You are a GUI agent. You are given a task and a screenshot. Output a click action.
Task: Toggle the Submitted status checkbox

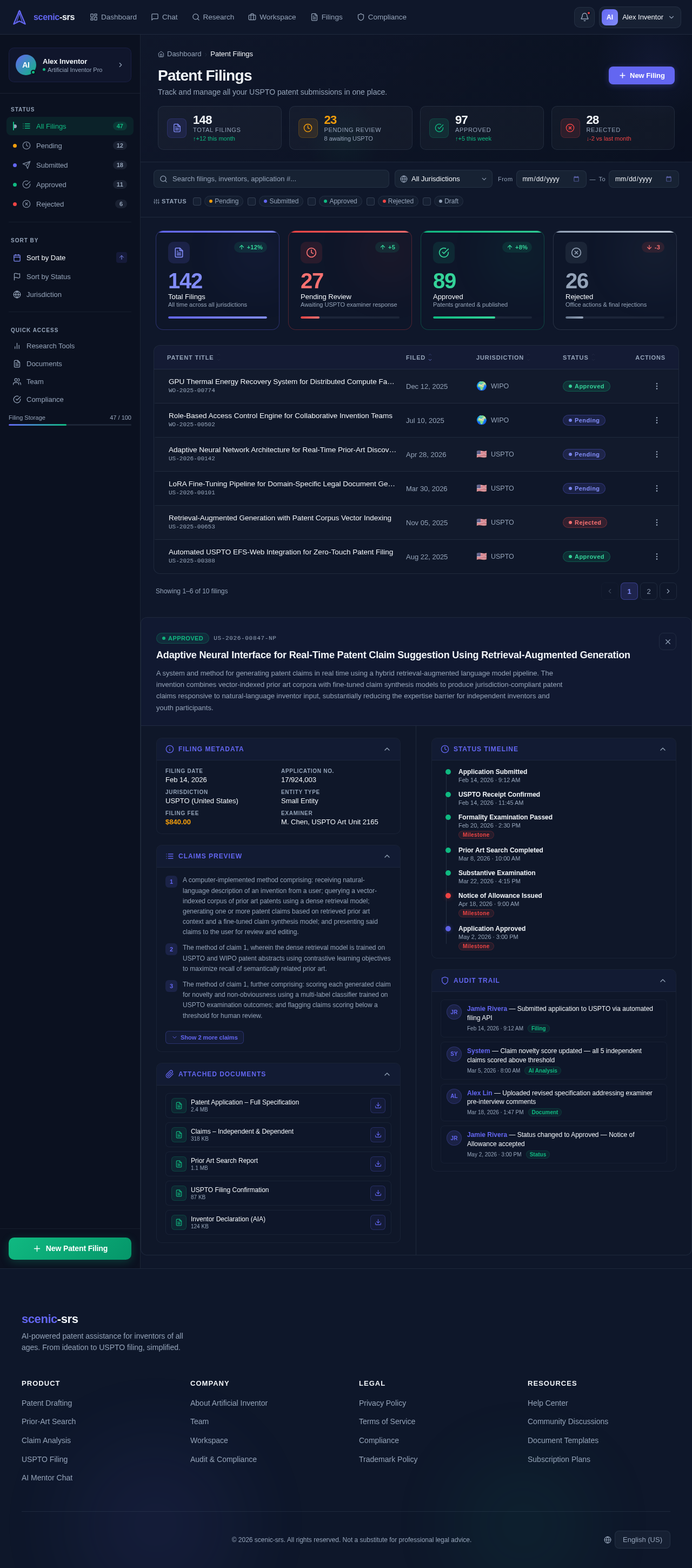[x=251, y=202]
